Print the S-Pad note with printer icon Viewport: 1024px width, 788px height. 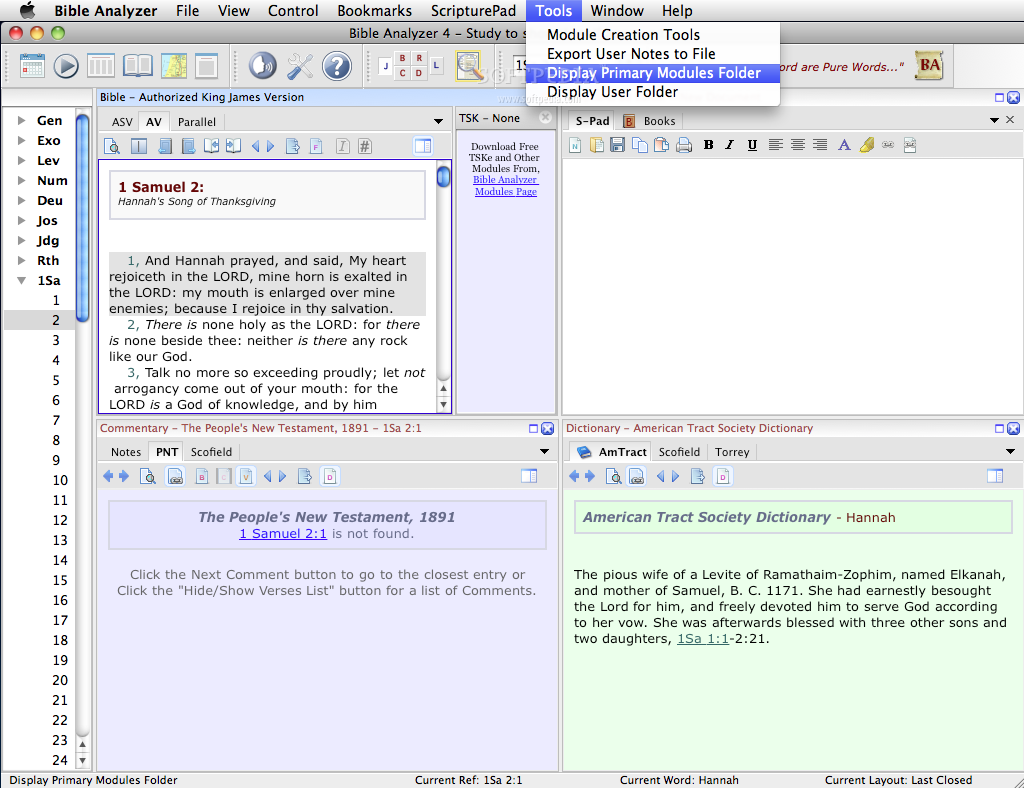click(684, 145)
